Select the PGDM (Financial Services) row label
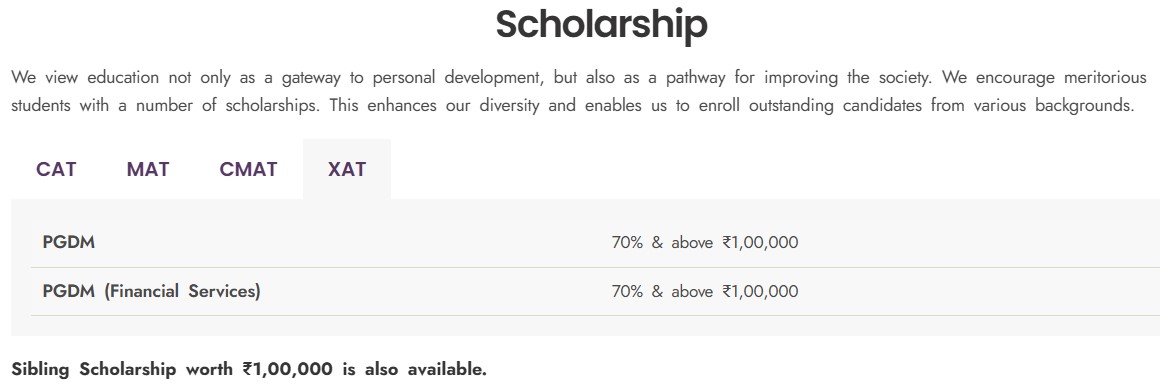1160x384 pixels. tap(152, 292)
